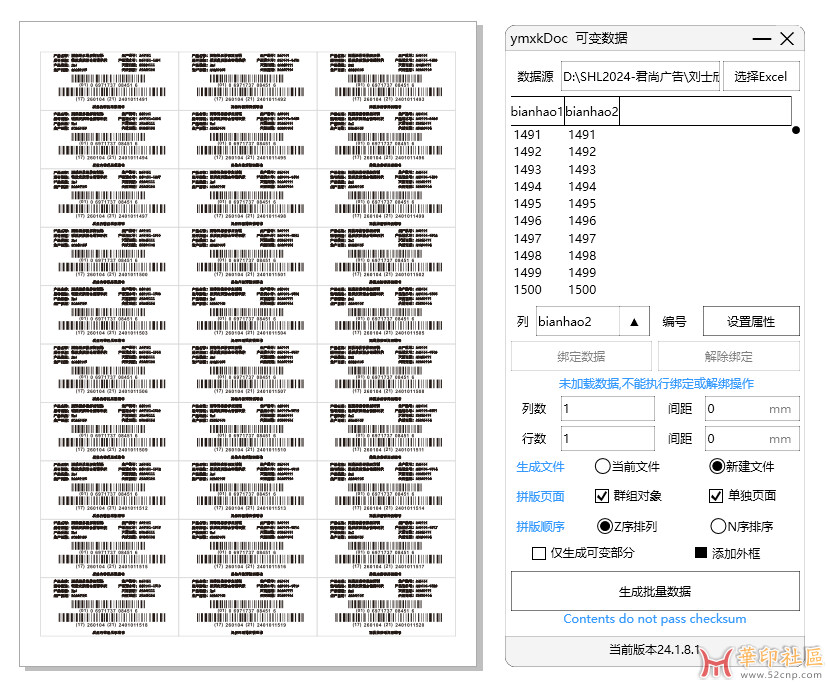Close the ymxkDoc dialog
Image resolution: width=826 pixels, height=682 pixels.
tap(787, 39)
